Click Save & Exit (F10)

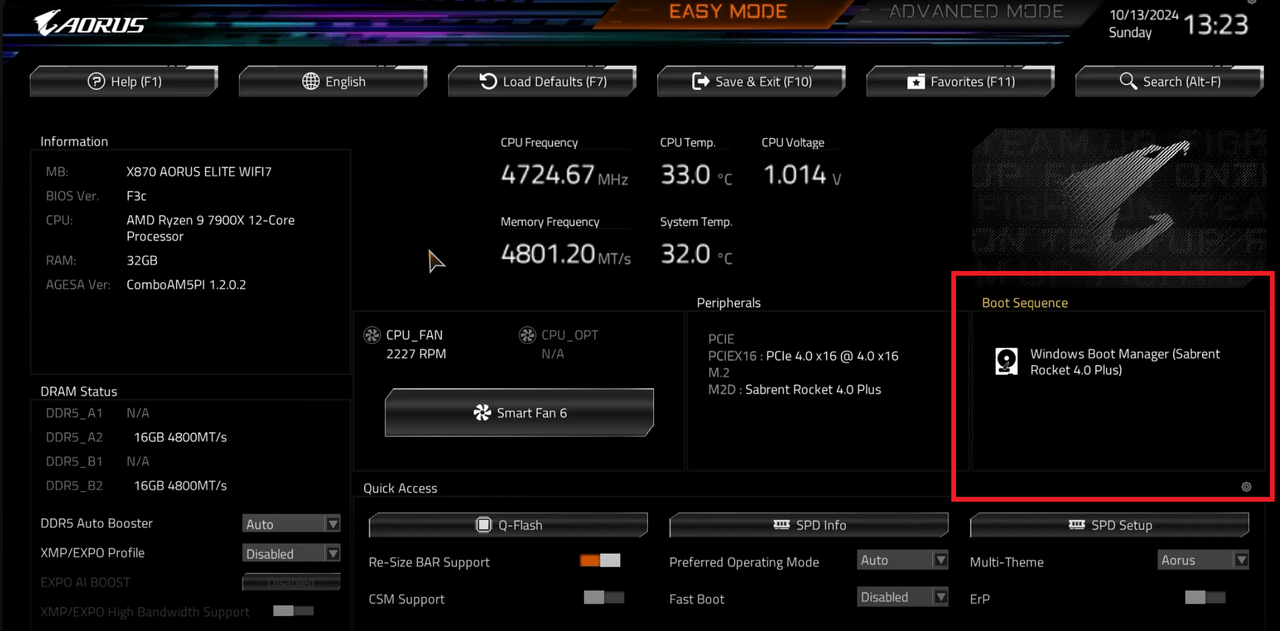click(x=751, y=81)
